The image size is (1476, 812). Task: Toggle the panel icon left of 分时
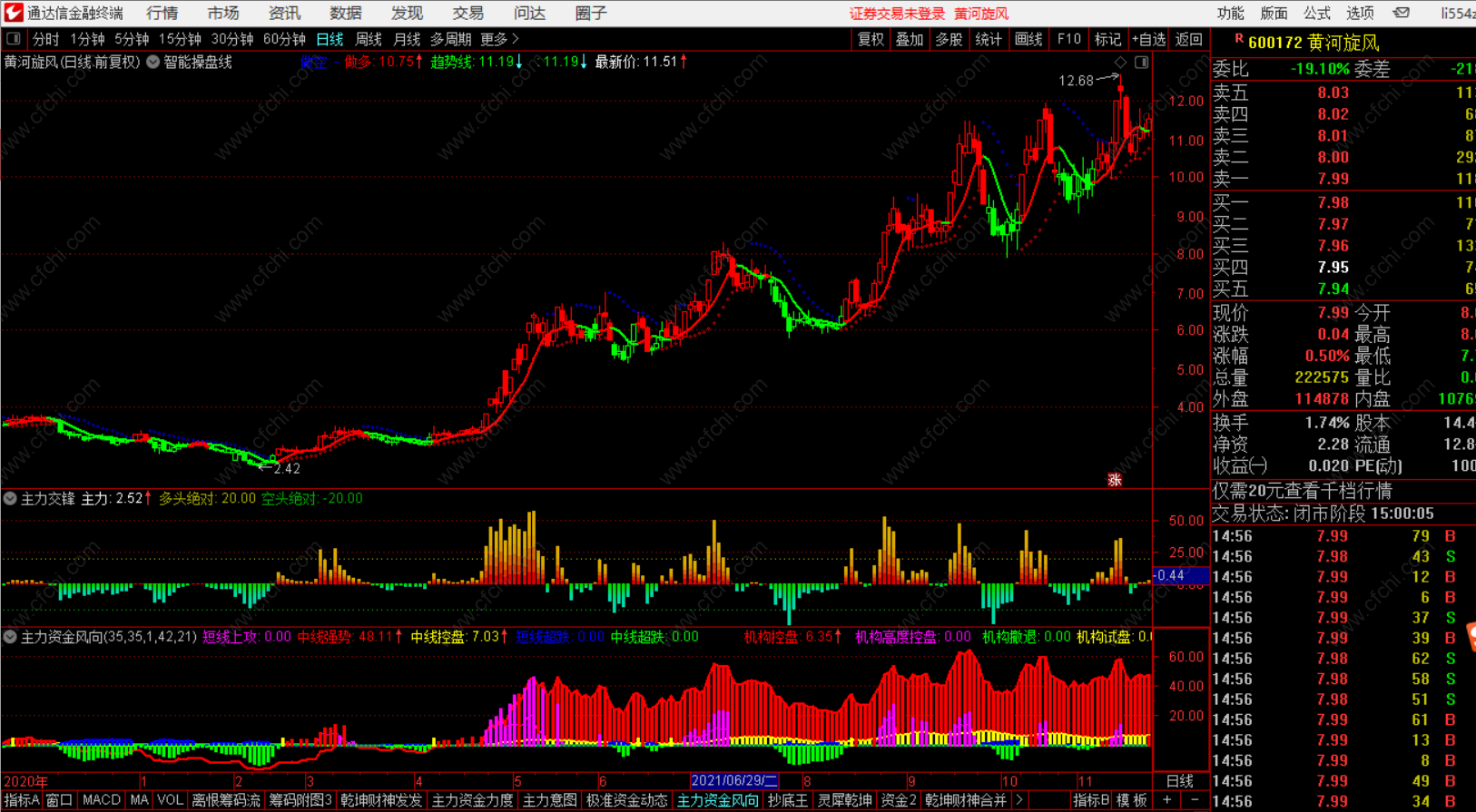pyautogui.click(x=14, y=39)
